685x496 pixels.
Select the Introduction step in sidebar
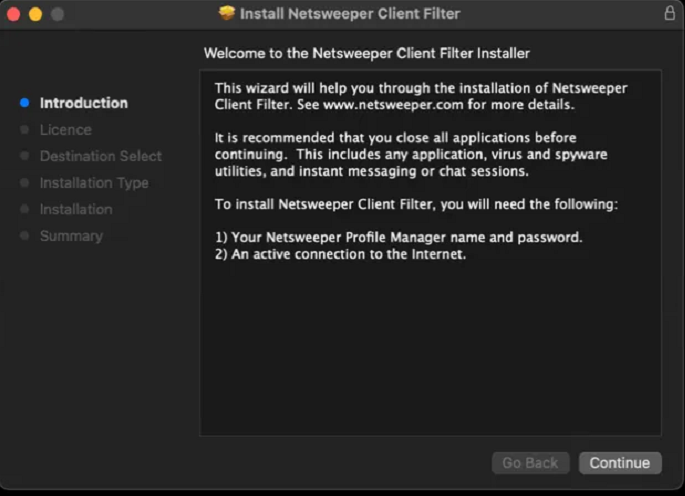tap(84, 103)
